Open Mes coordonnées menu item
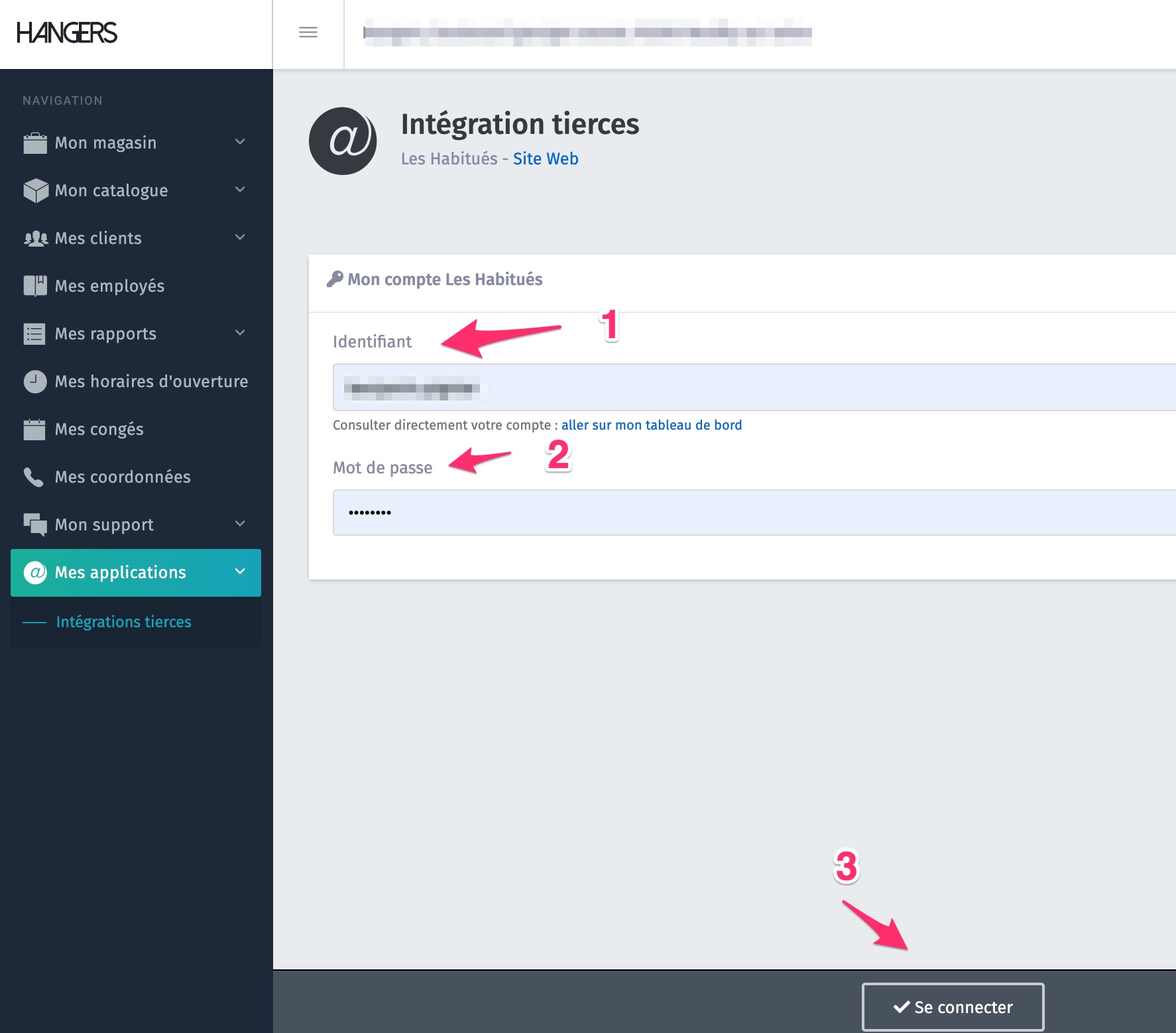 click(136, 477)
